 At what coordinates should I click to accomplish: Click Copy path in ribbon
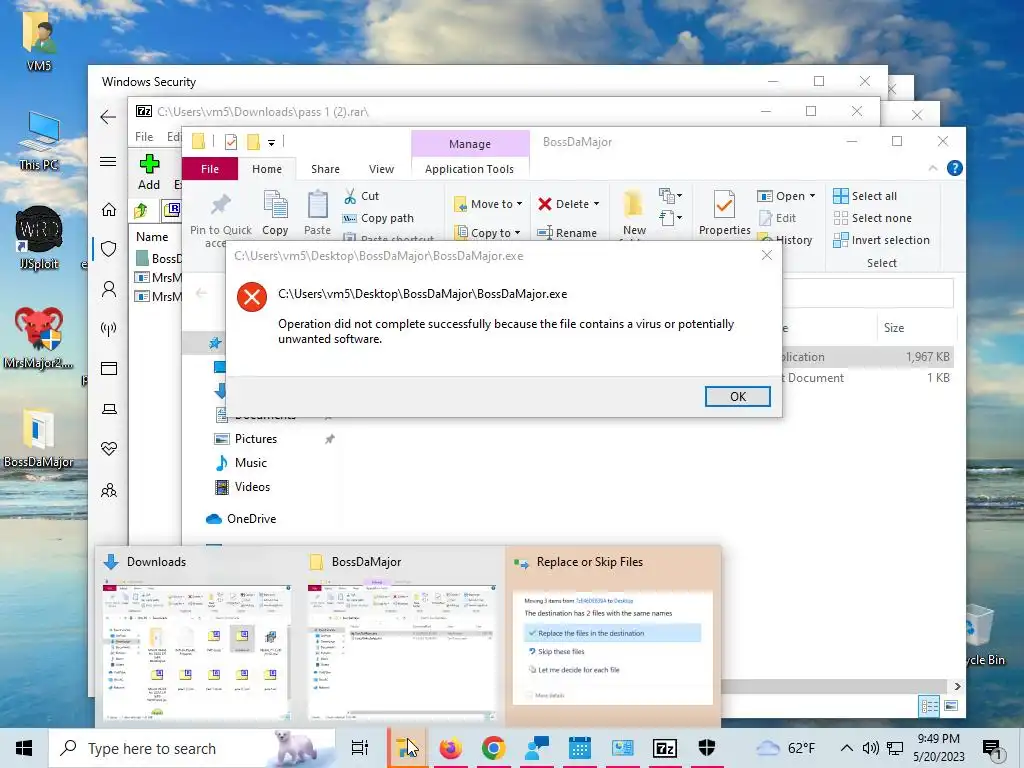379,218
